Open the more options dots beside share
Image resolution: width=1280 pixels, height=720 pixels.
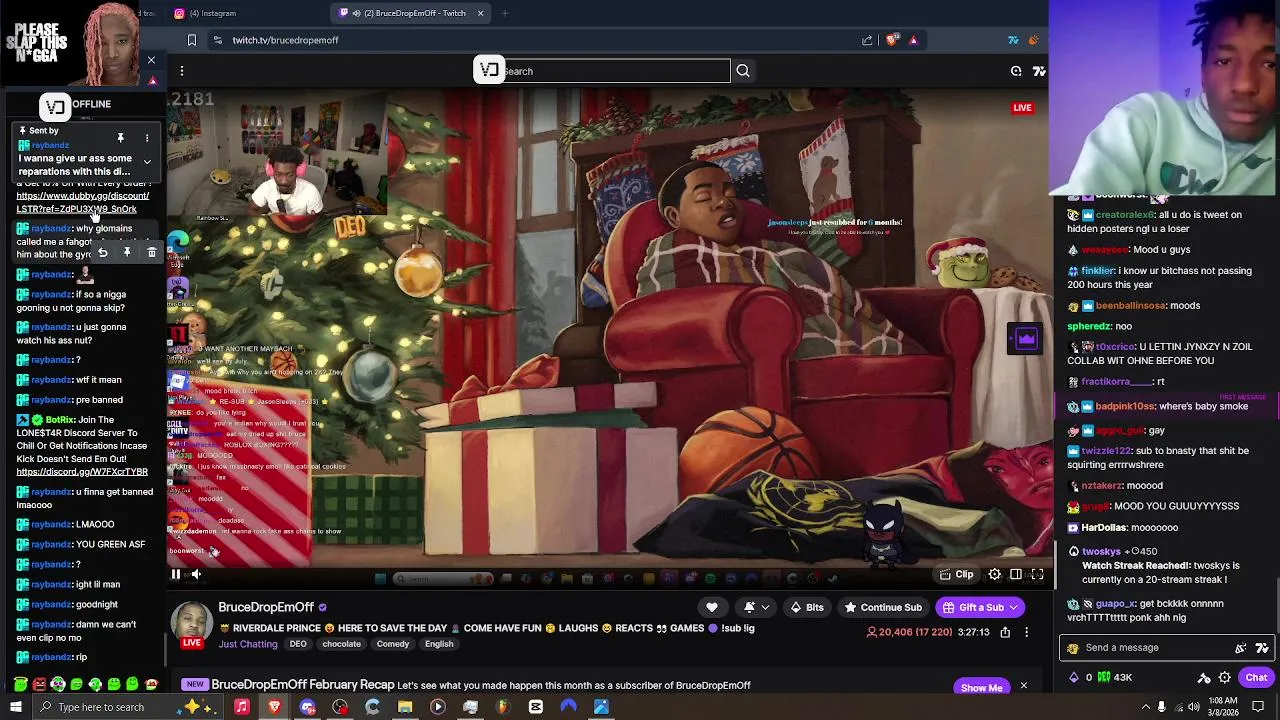tap(1026, 632)
